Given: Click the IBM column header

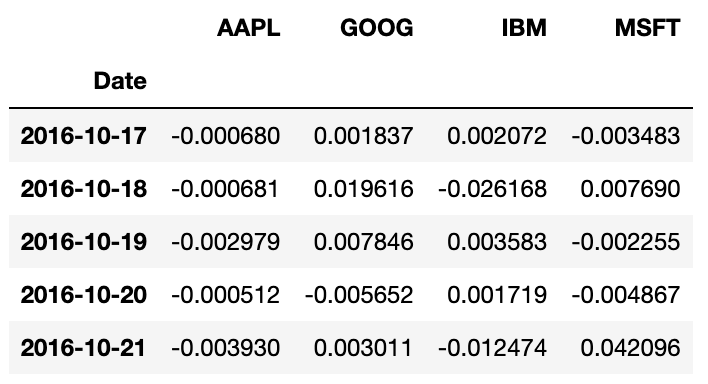Looking at the screenshot, I should (x=524, y=28).
